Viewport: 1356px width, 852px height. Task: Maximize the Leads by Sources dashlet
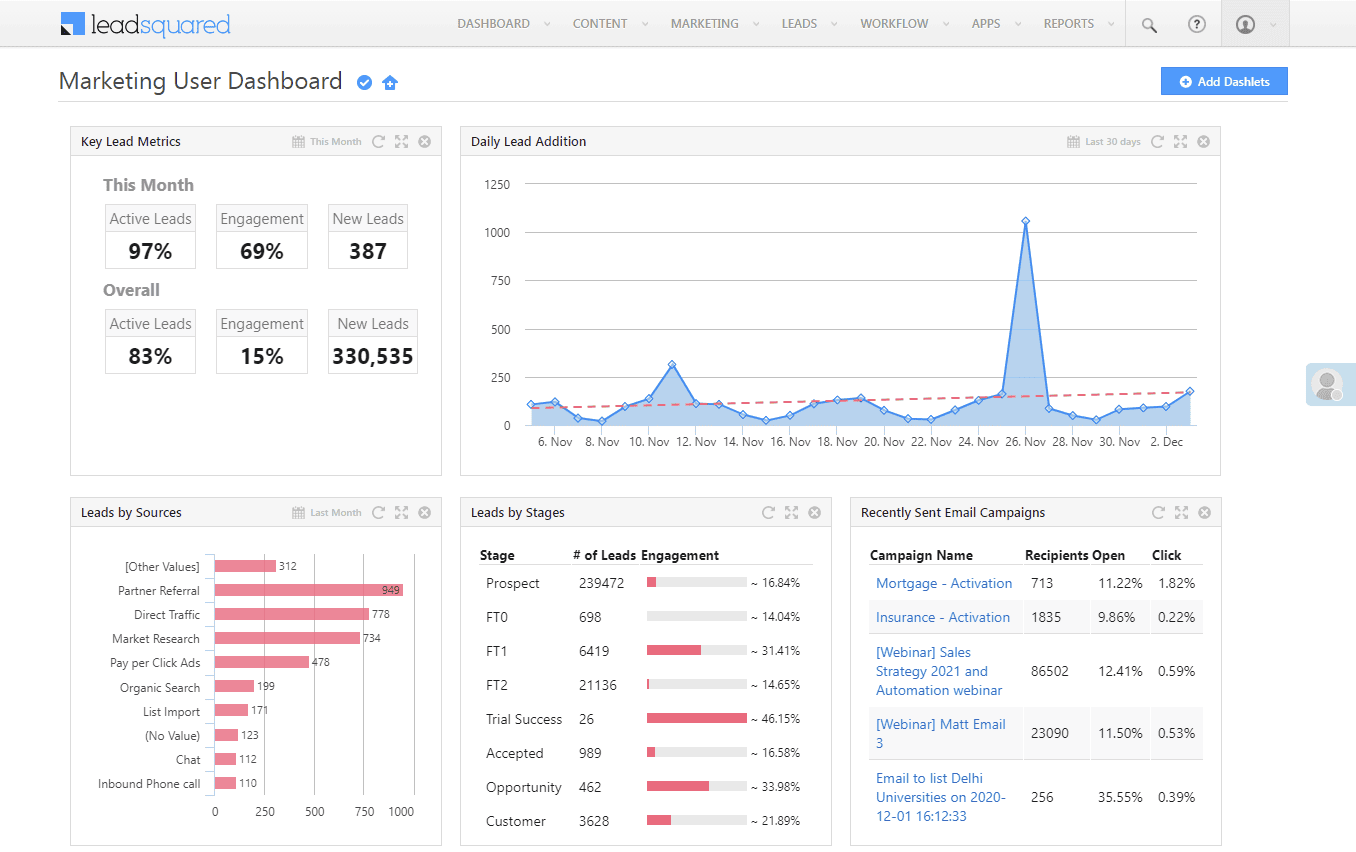click(x=401, y=513)
